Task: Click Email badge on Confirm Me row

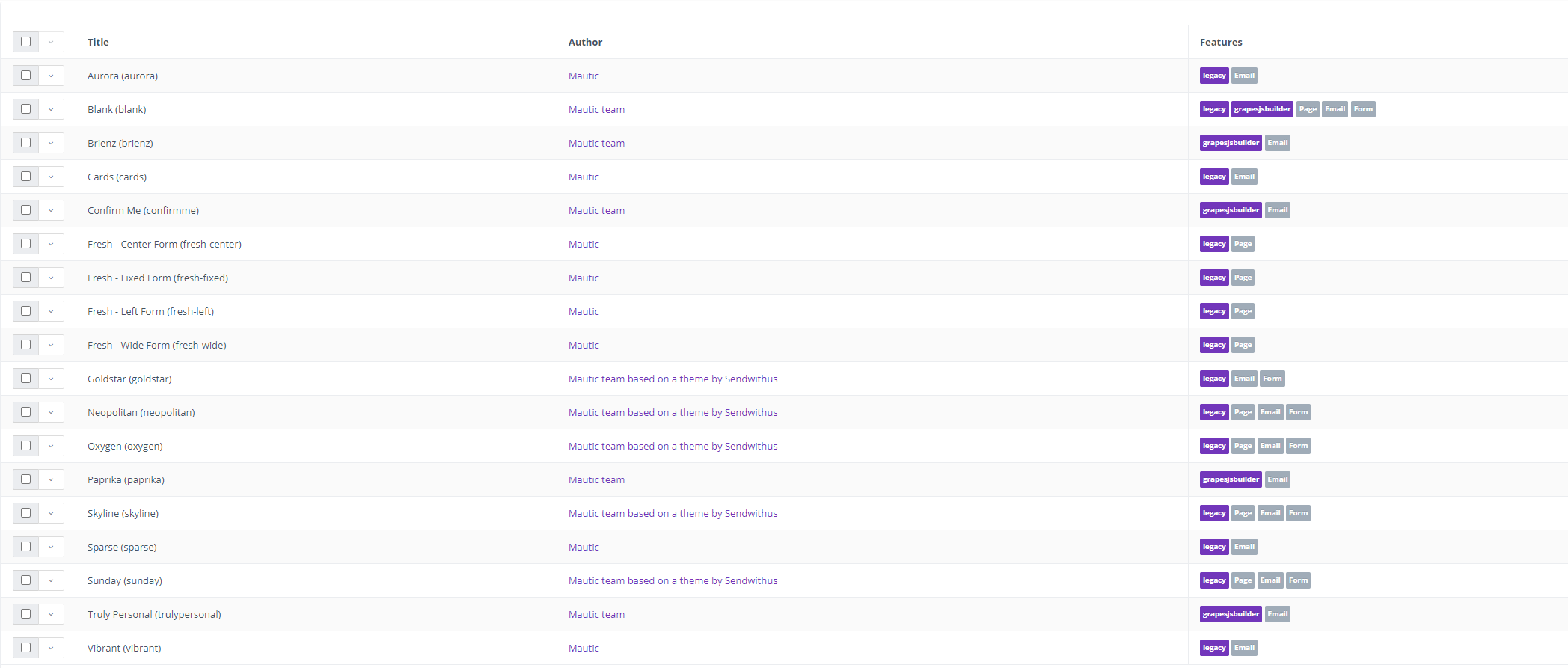Action: point(1277,210)
